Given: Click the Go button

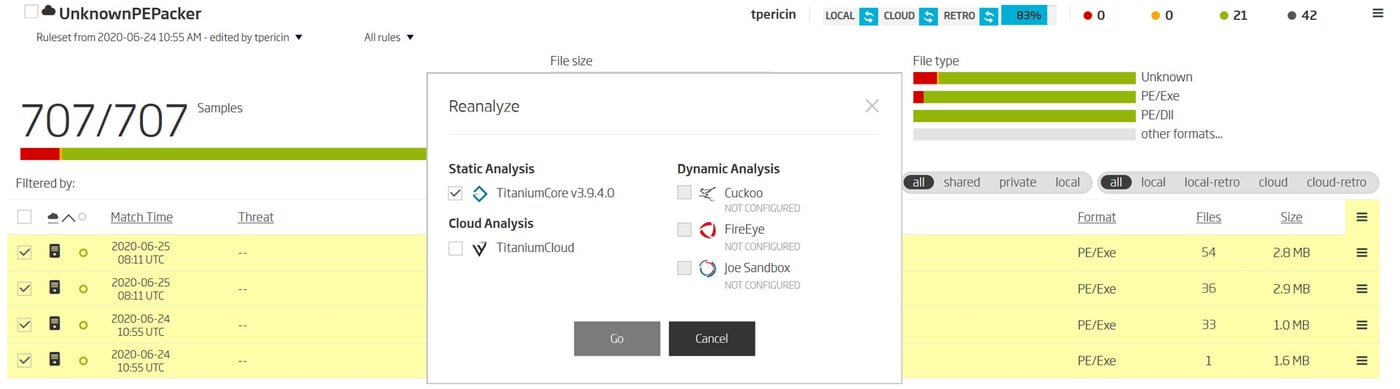Looking at the screenshot, I should coord(617,339).
